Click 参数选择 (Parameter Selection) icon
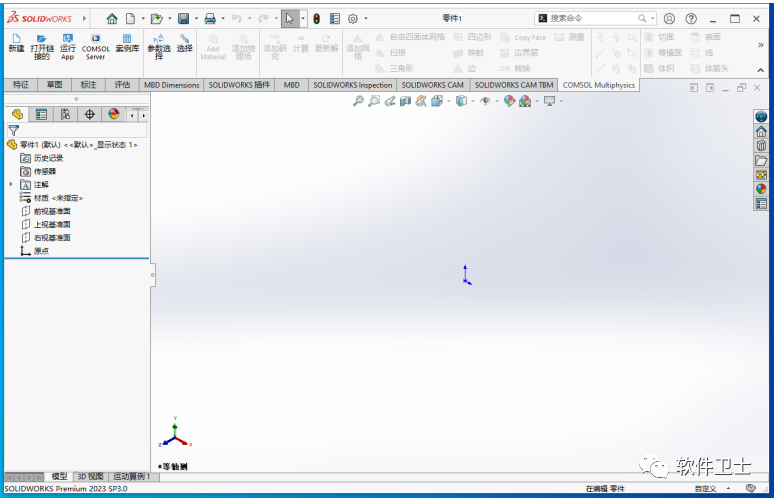Viewport: 776px width, 500px height. pos(159,47)
